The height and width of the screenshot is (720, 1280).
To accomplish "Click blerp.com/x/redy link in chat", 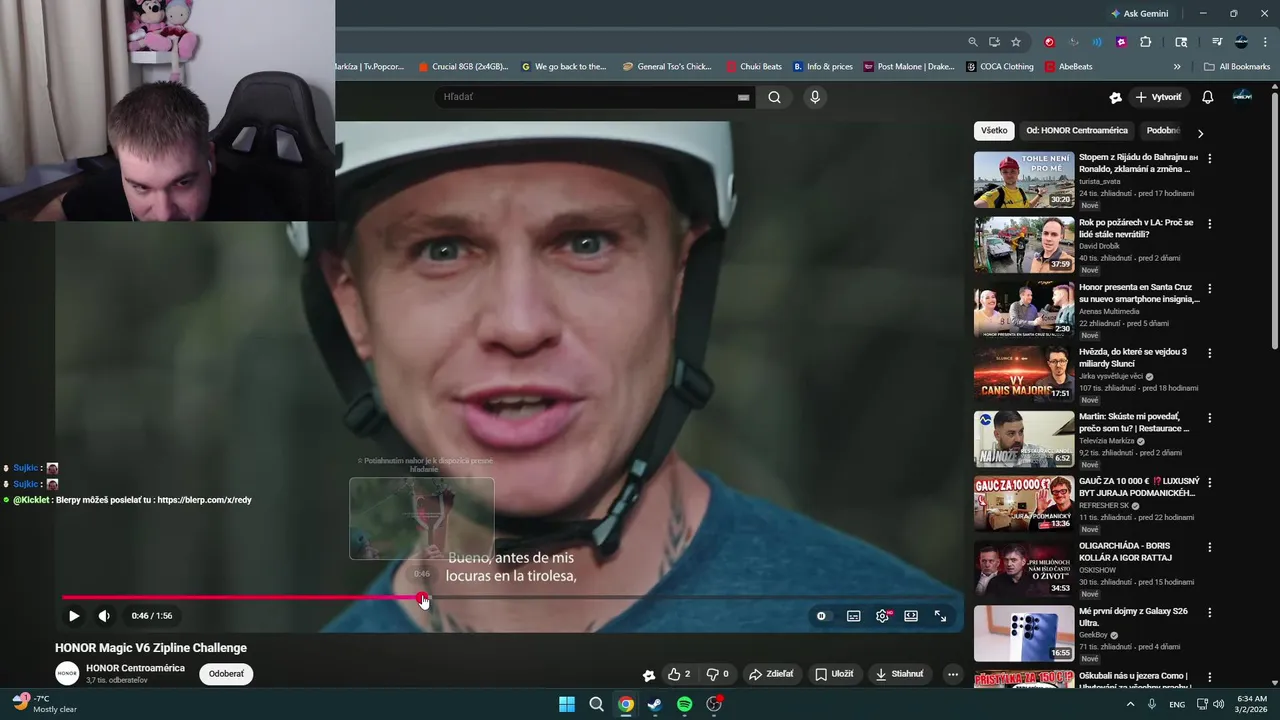I will pos(204,500).
